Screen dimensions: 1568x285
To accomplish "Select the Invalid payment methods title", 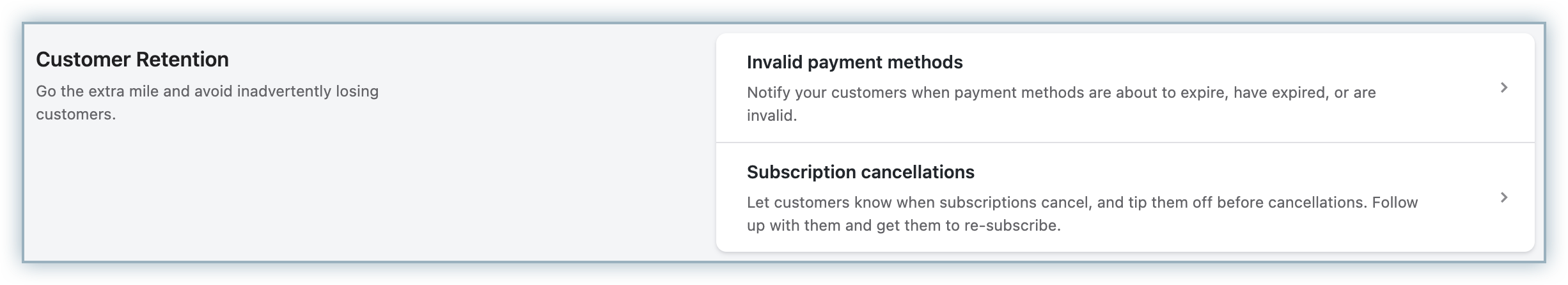I will 854,63.
